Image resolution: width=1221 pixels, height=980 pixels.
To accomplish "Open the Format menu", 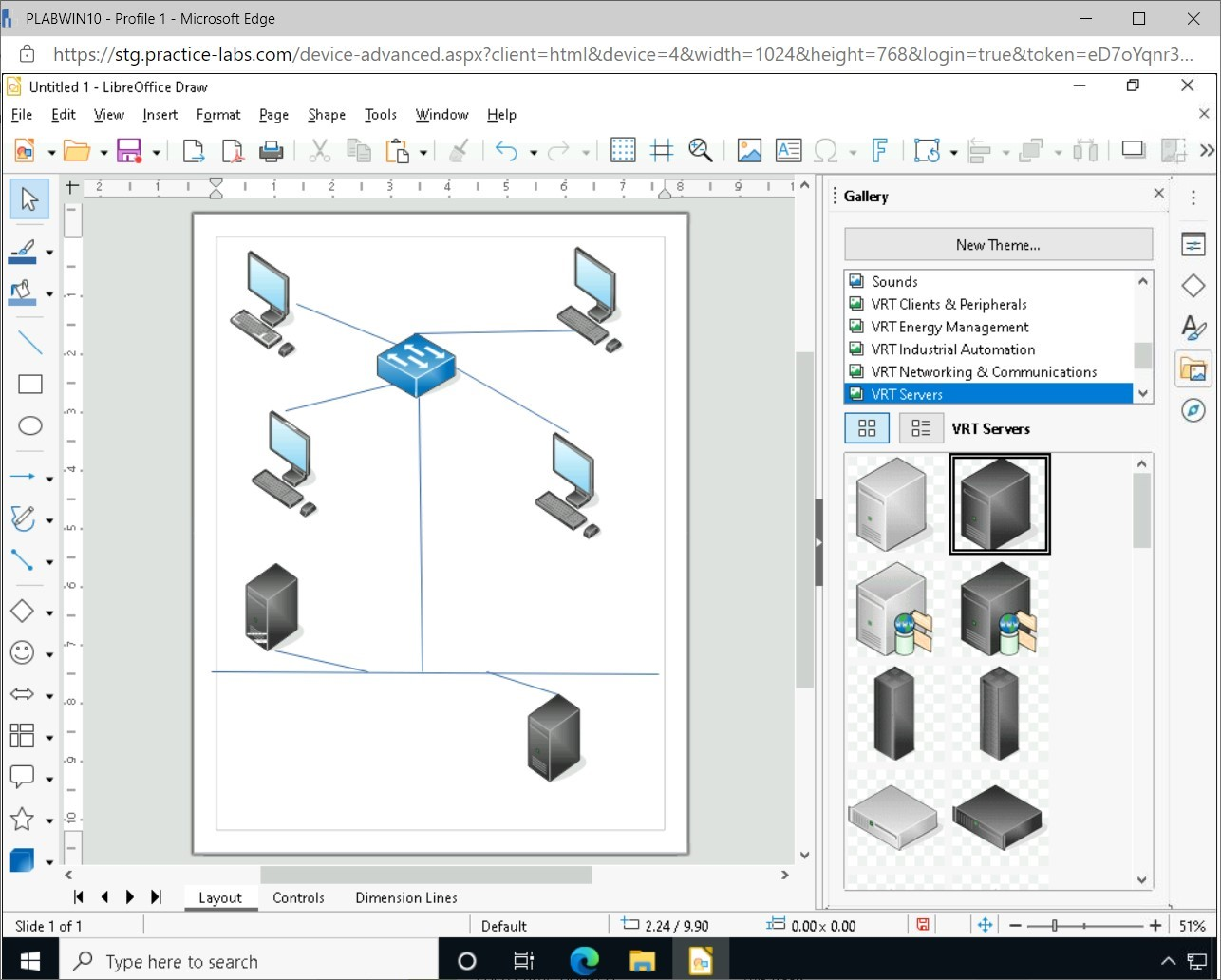I will (x=218, y=115).
